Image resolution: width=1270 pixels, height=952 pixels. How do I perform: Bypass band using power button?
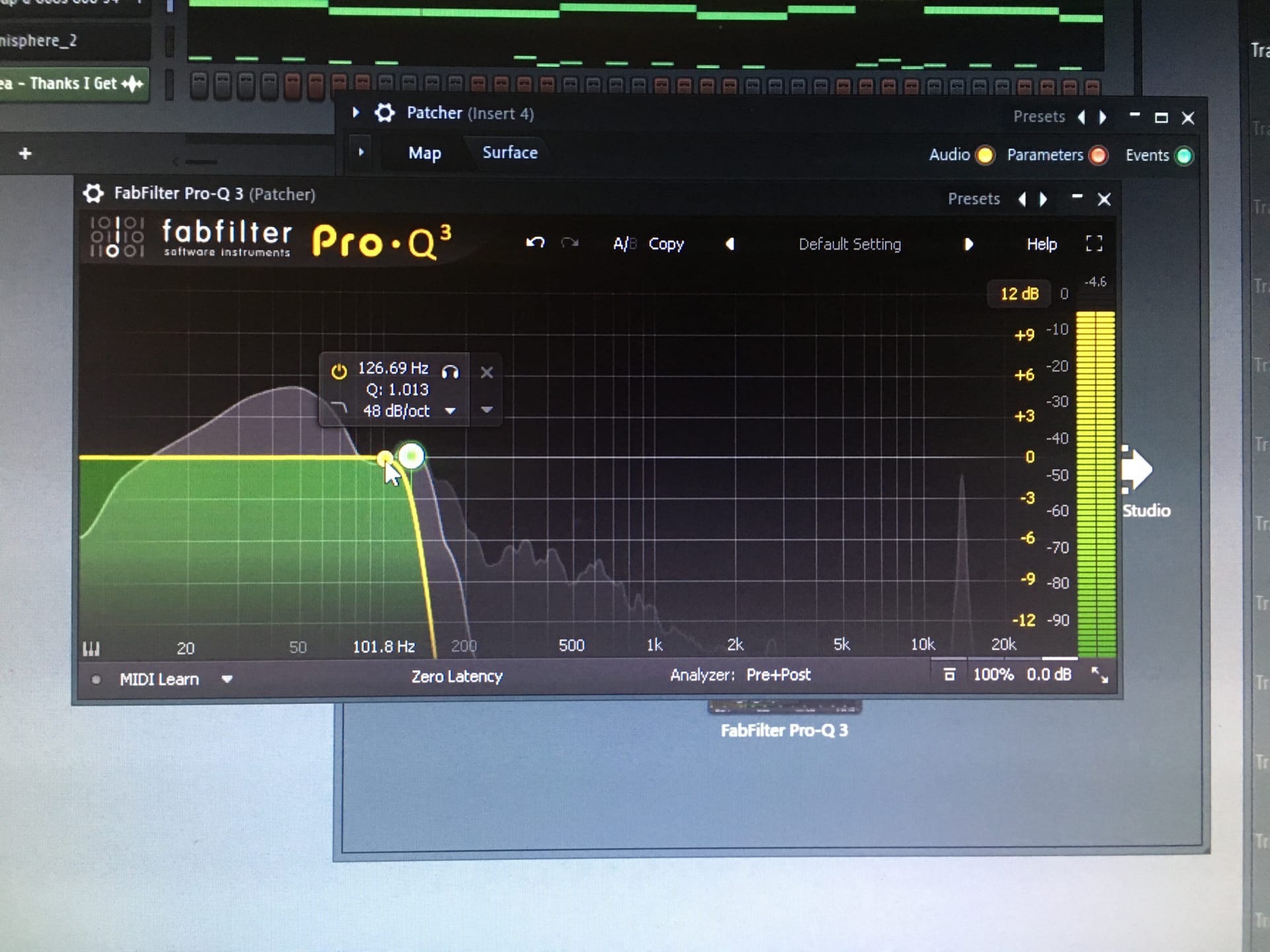pyautogui.click(x=339, y=372)
